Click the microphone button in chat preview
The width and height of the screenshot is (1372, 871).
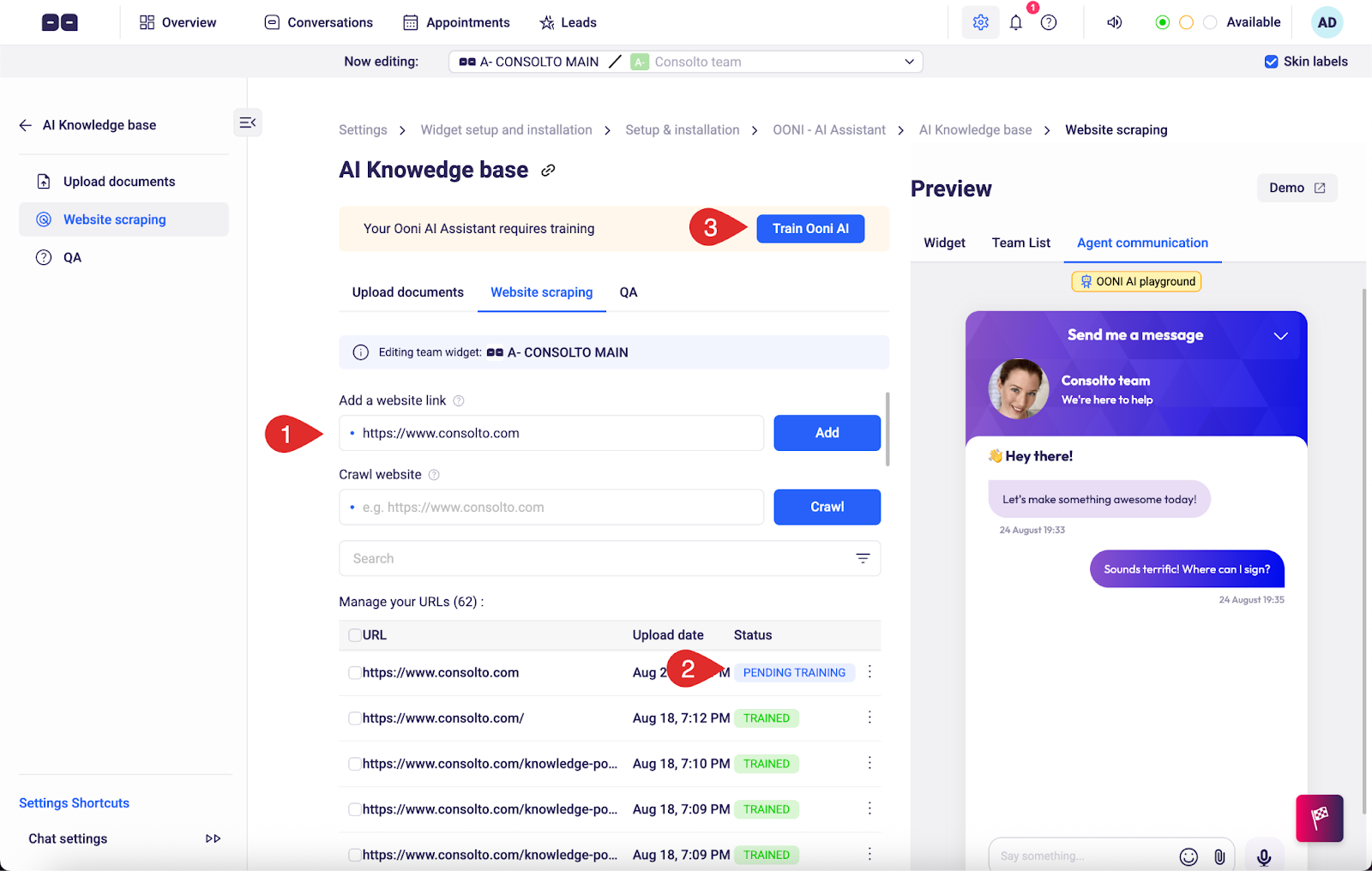[x=1264, y=856]
